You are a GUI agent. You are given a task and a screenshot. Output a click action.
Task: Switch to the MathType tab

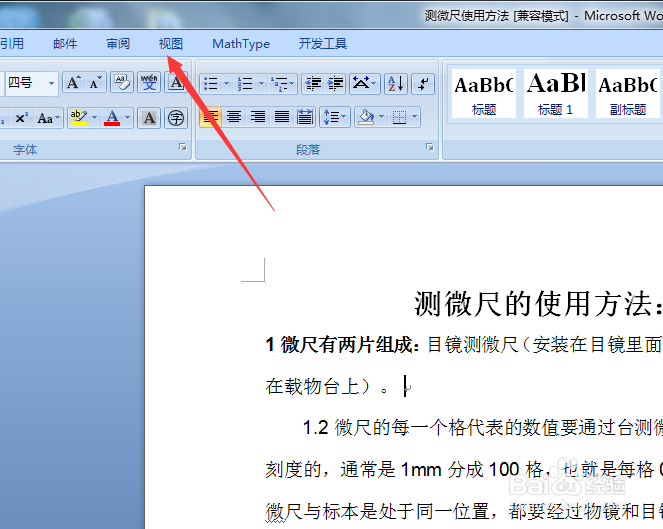pos(241,44)
